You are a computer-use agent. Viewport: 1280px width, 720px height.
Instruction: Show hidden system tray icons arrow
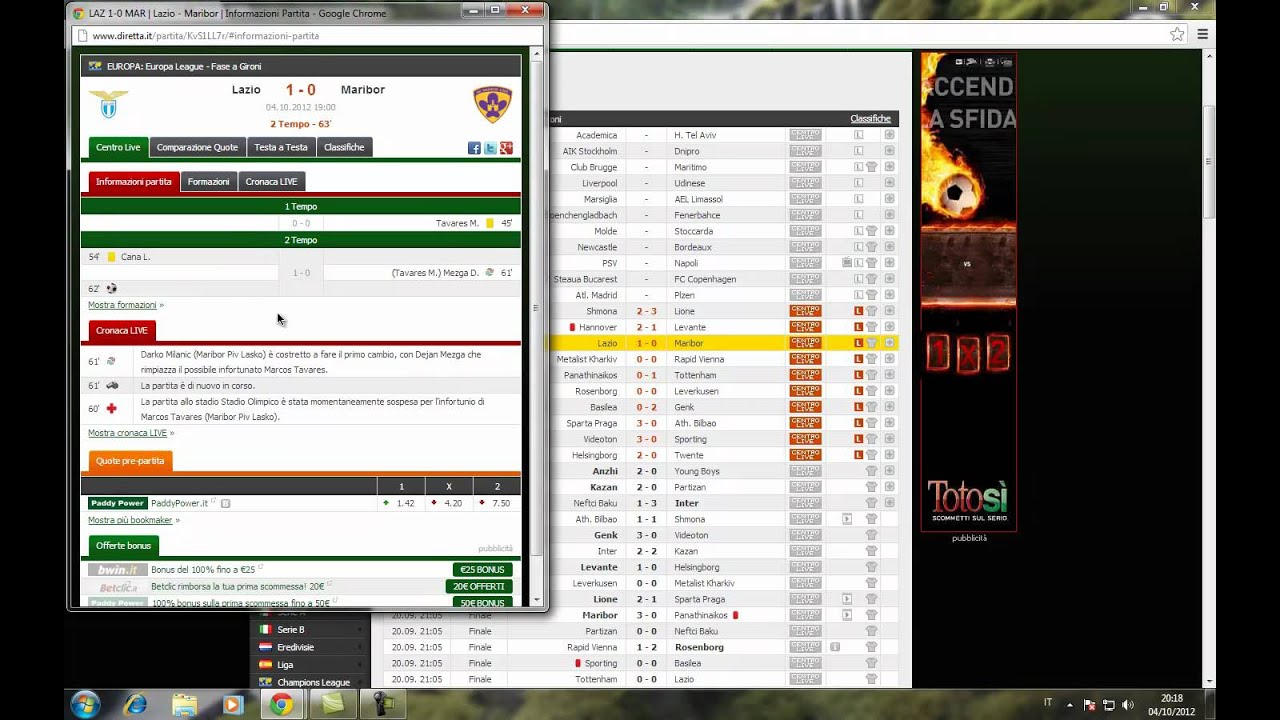tap(1072, 704)
